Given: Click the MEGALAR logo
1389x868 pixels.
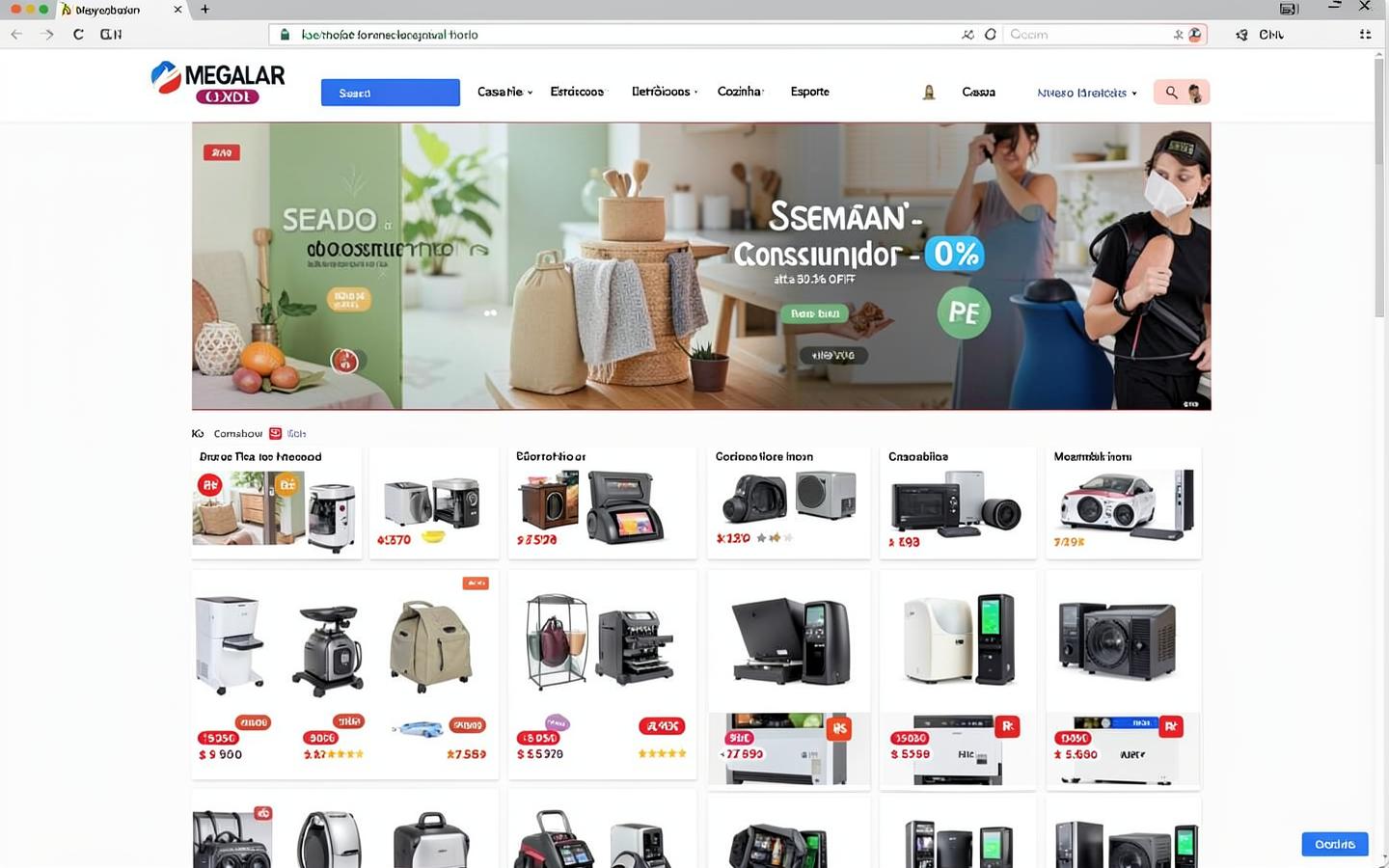Looking at the screenshot, I should [219, 83].
